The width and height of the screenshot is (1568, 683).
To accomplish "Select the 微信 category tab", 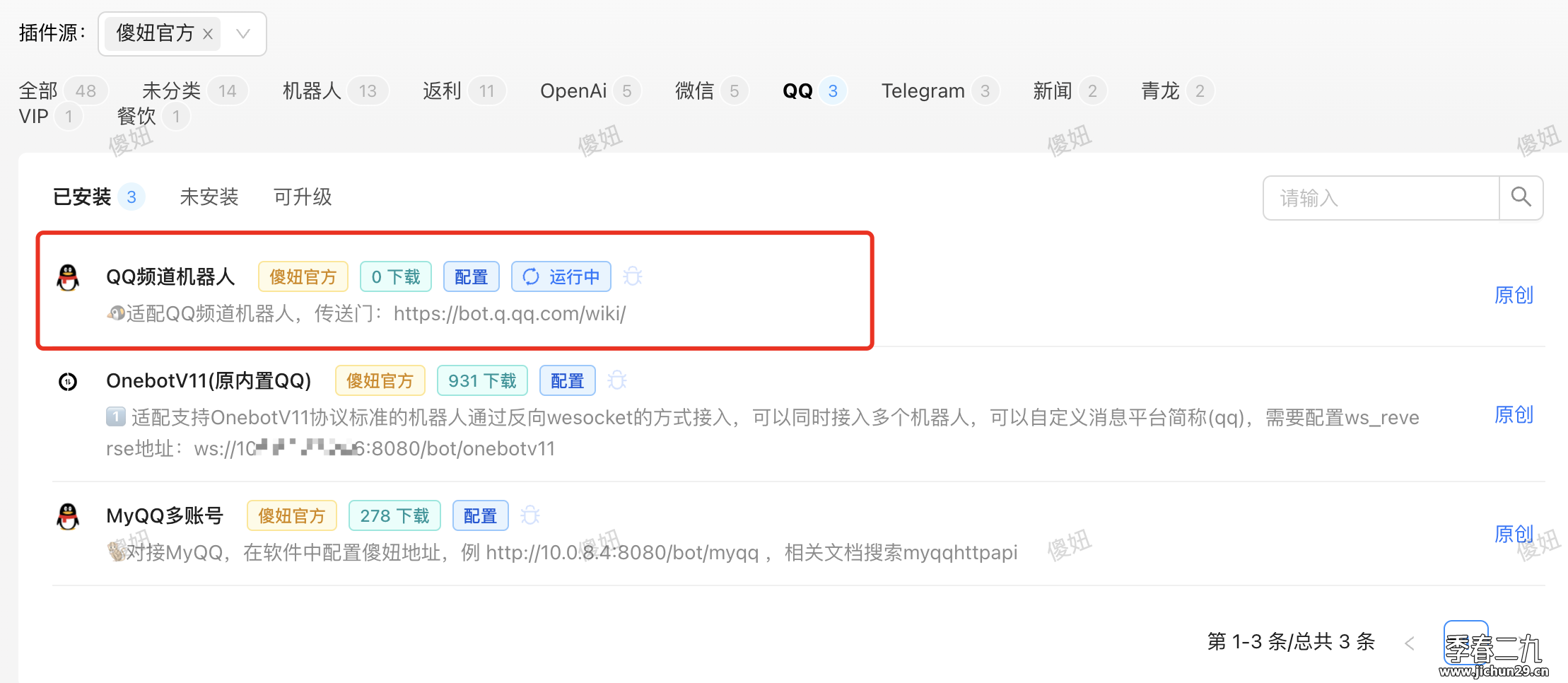I will tap(711, 91).
